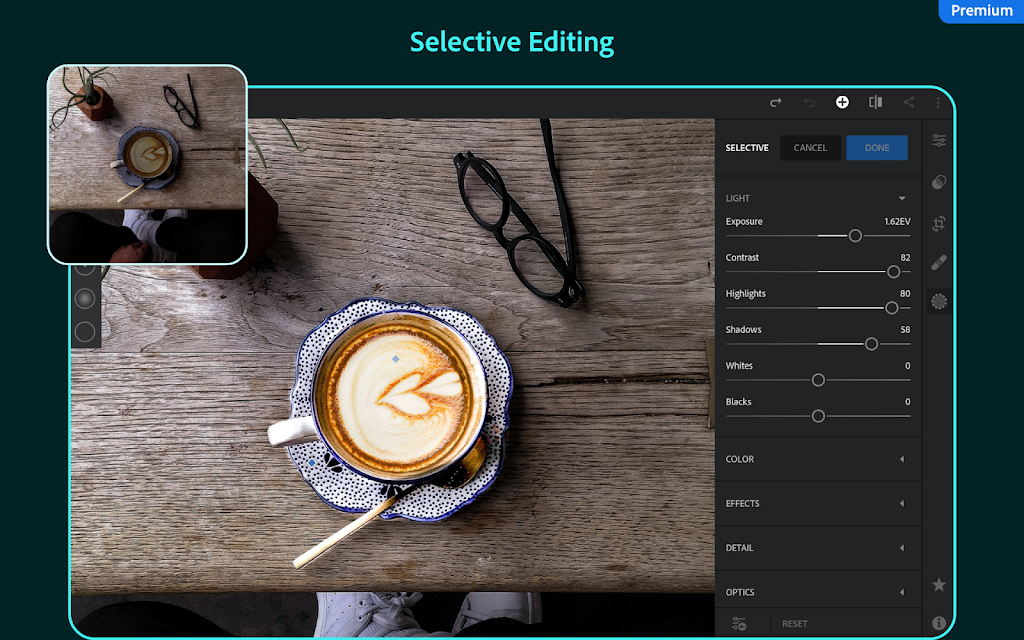
Task: Click the Selective Editing heading
Action: 512,42
